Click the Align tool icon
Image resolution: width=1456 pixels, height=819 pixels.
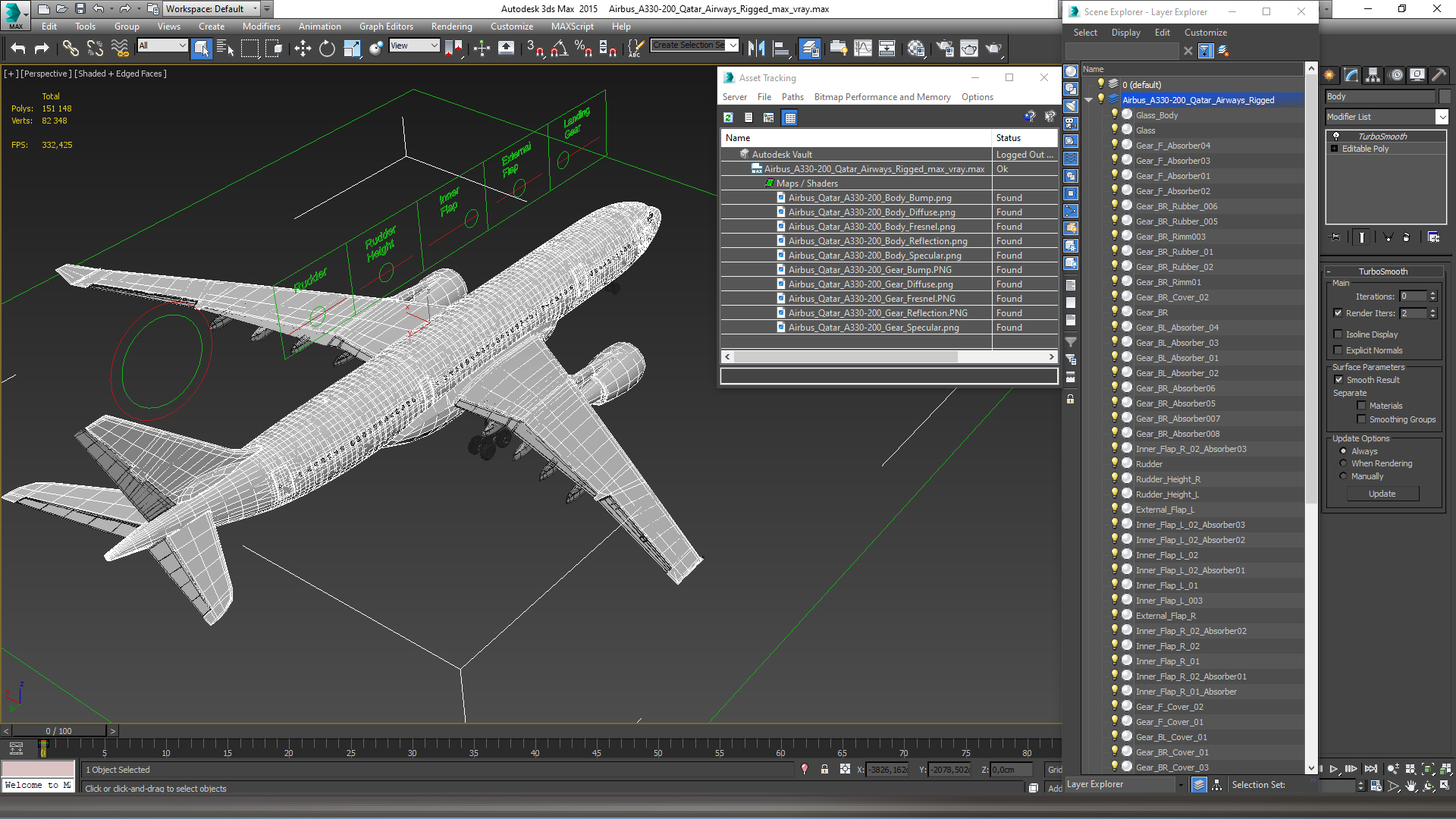[781, 49]
